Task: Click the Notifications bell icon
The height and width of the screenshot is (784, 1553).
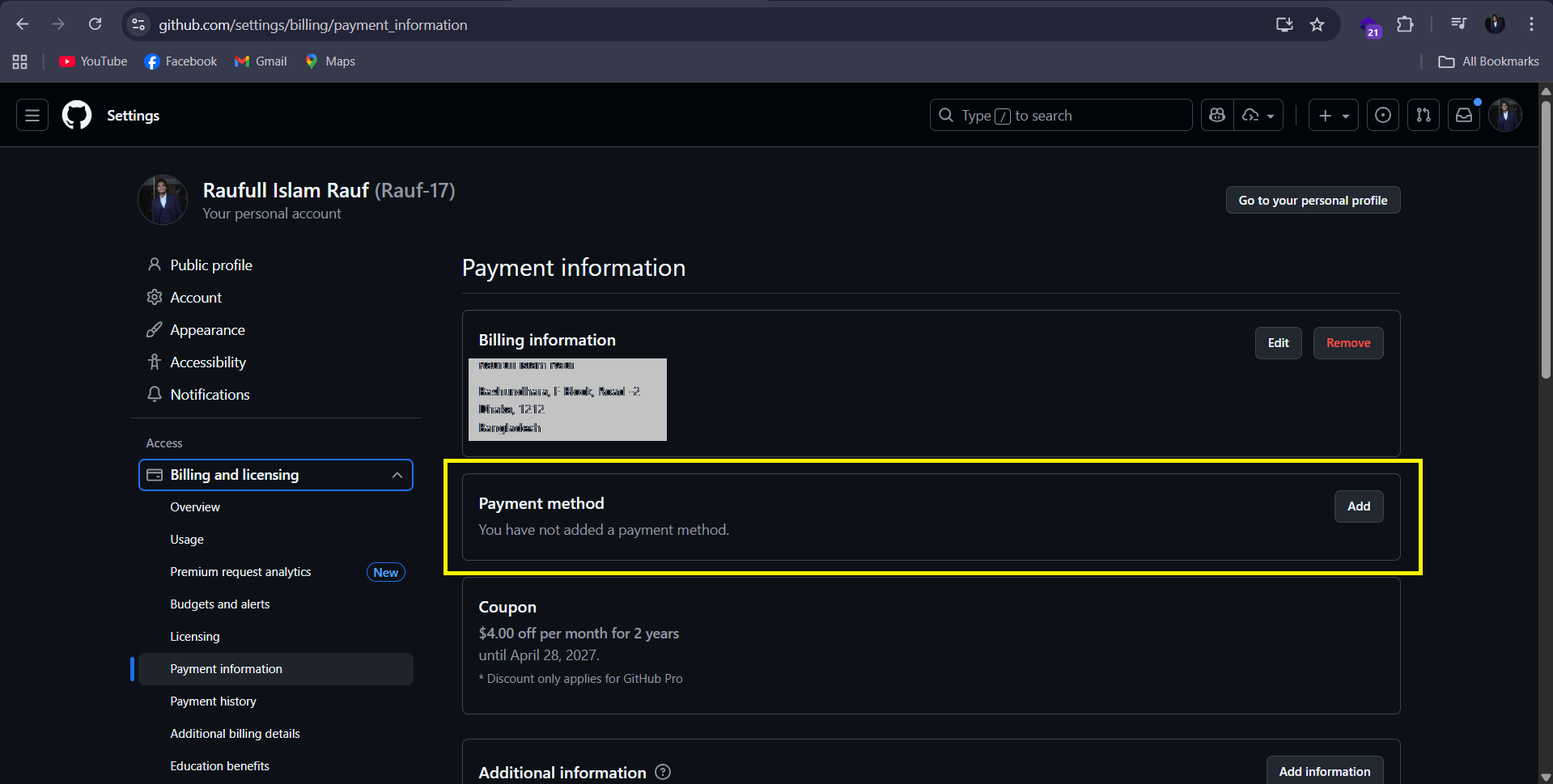Action: [x=155, y=394]
